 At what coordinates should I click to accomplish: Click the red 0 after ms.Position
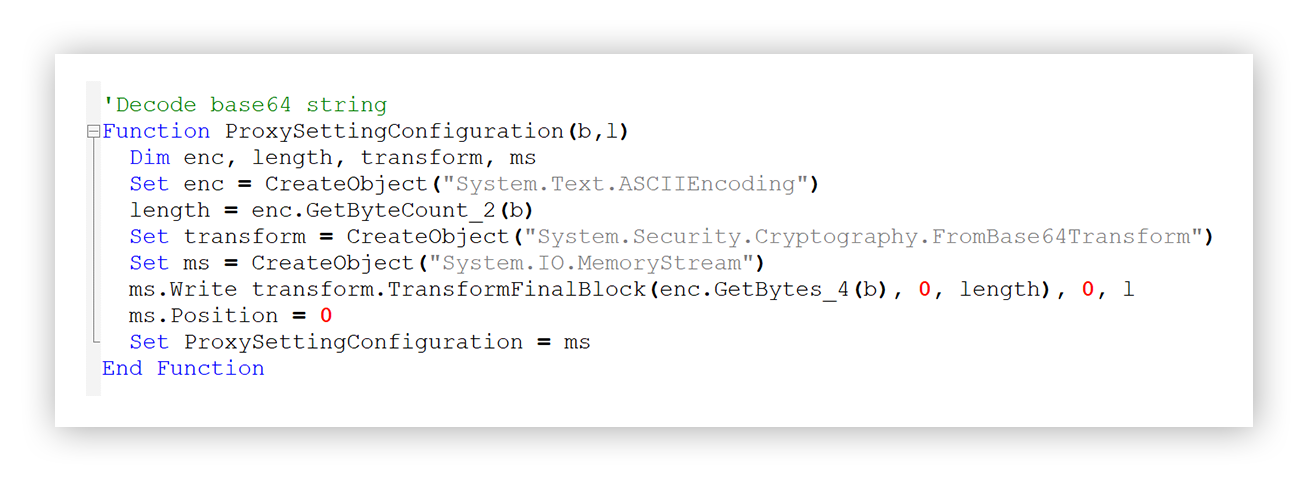(326, 316)
